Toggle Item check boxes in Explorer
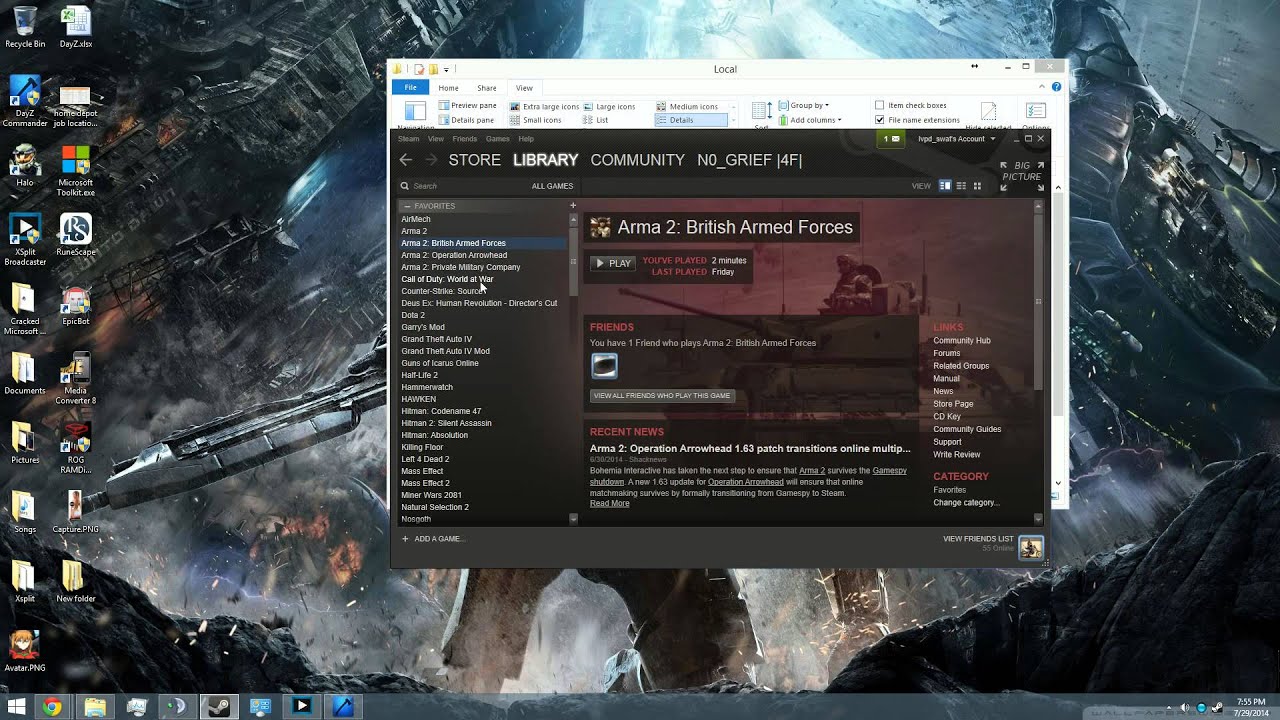Image resolution: width=1280 pixels, height=720 pixels. click(x=910, y=105)
